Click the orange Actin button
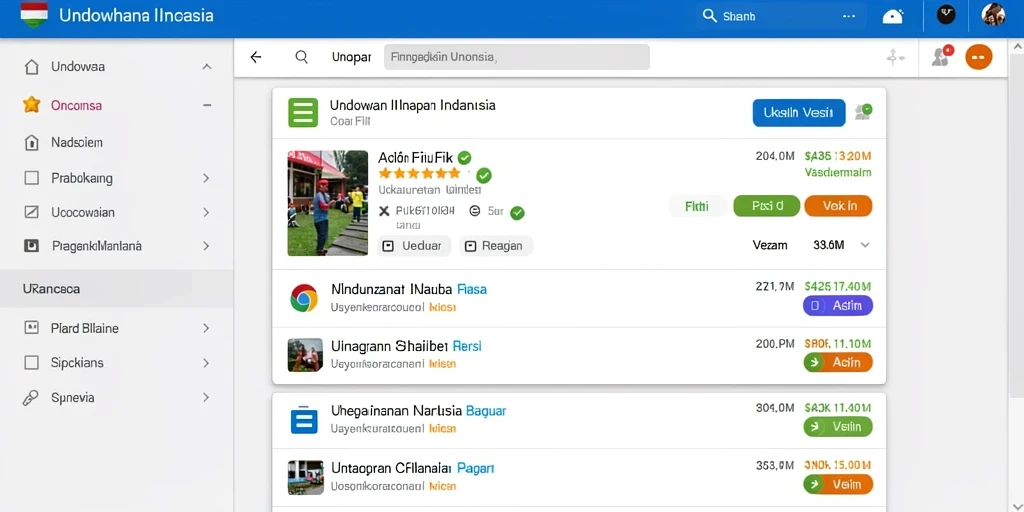Image resolution: width=1024 pixels, height=512 pixels. [x=838, y=362]
